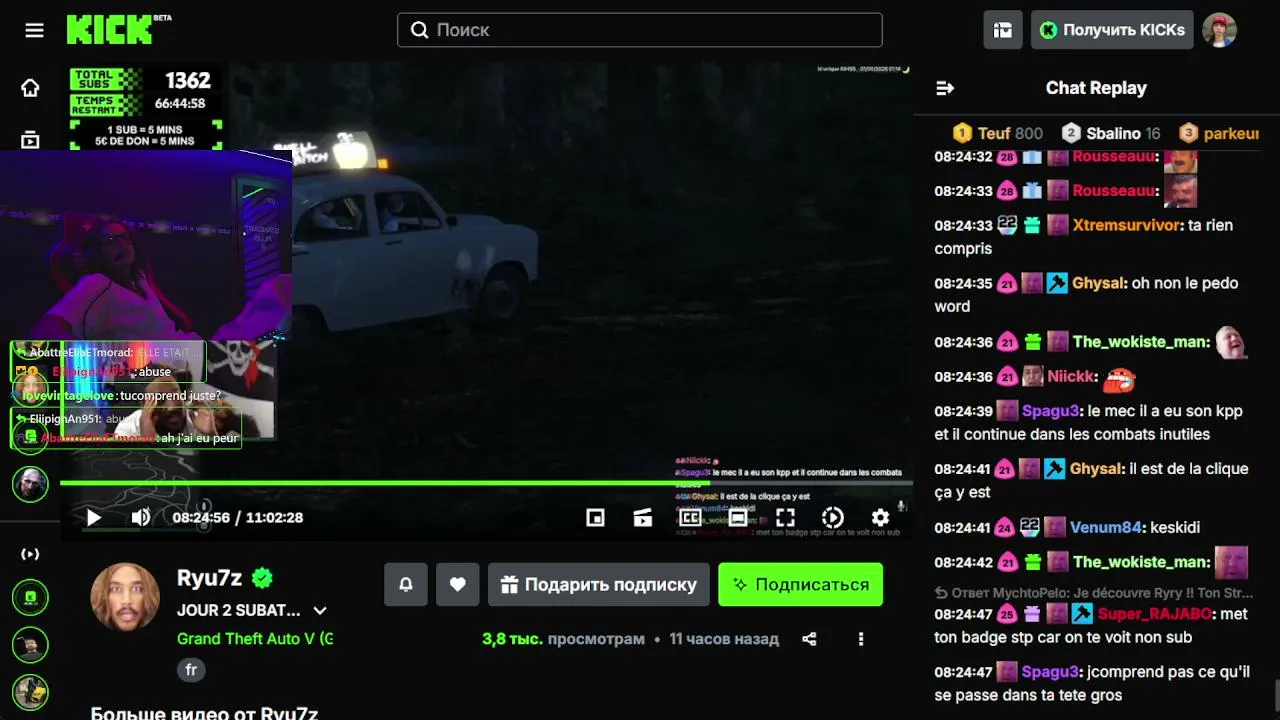Viewport: 1280px width, 720px height.
Task: Open the hamburger navigation menu
Action: (34, 30)
